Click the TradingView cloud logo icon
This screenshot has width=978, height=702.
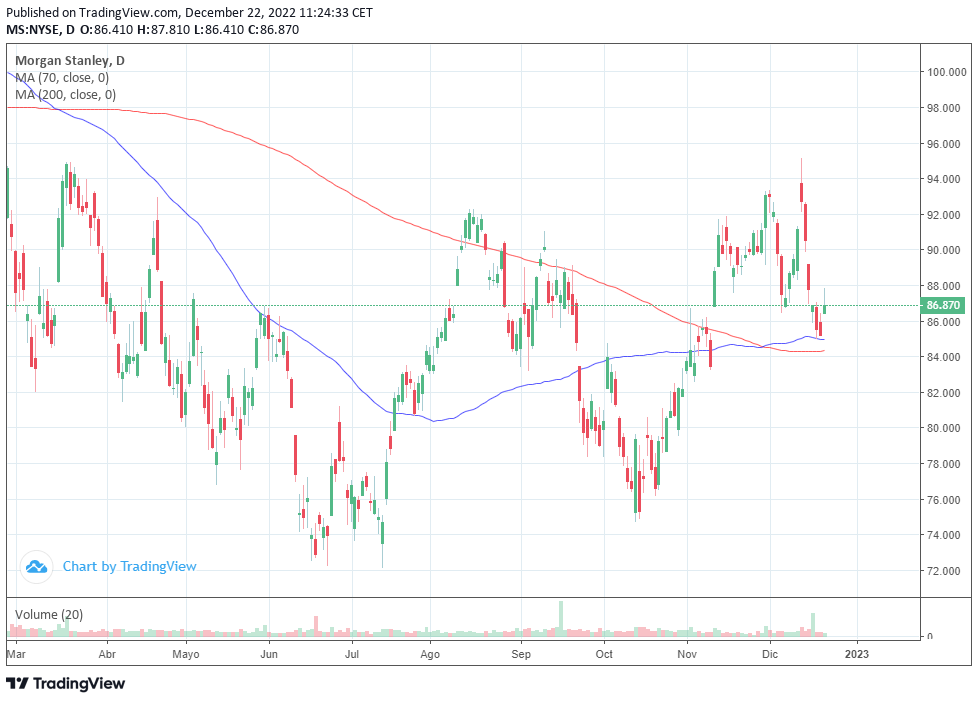point(36,567)
